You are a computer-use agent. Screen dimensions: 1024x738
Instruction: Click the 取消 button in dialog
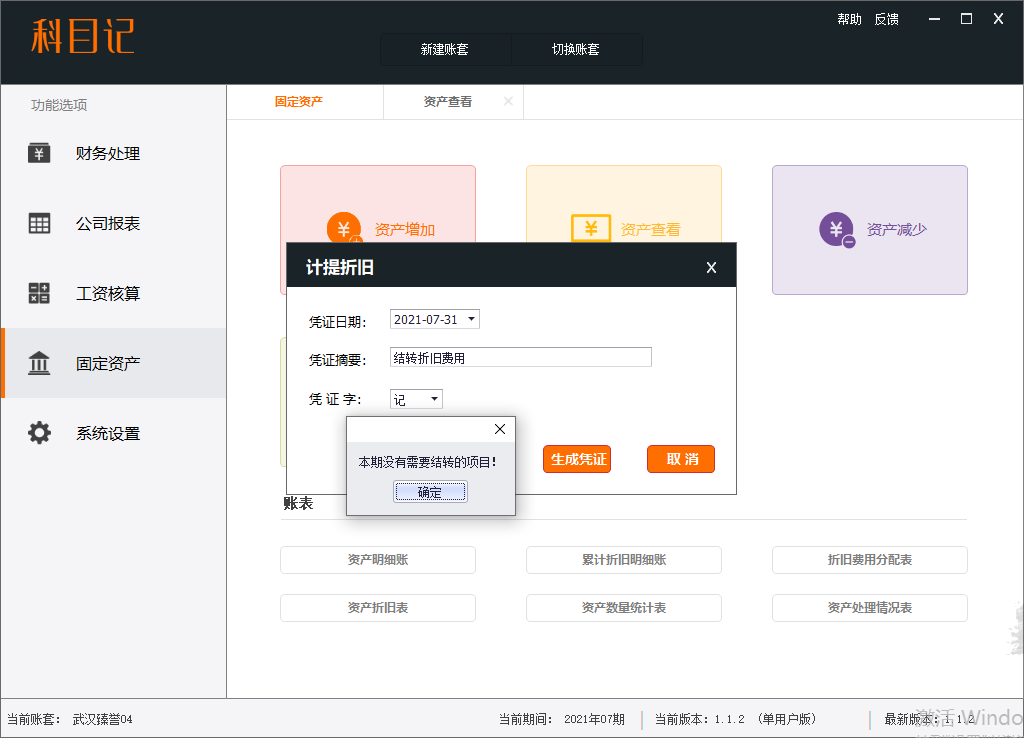tap(681, 459)
